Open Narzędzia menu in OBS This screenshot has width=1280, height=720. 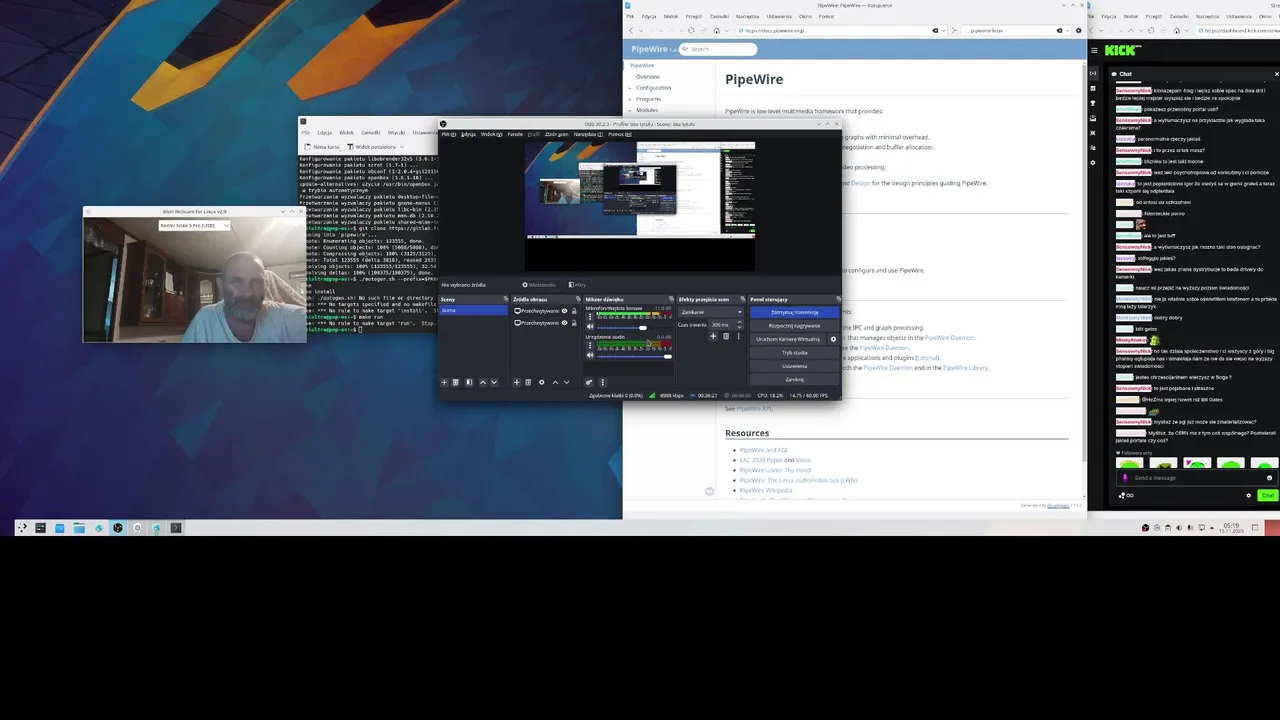tap(586, 134)
